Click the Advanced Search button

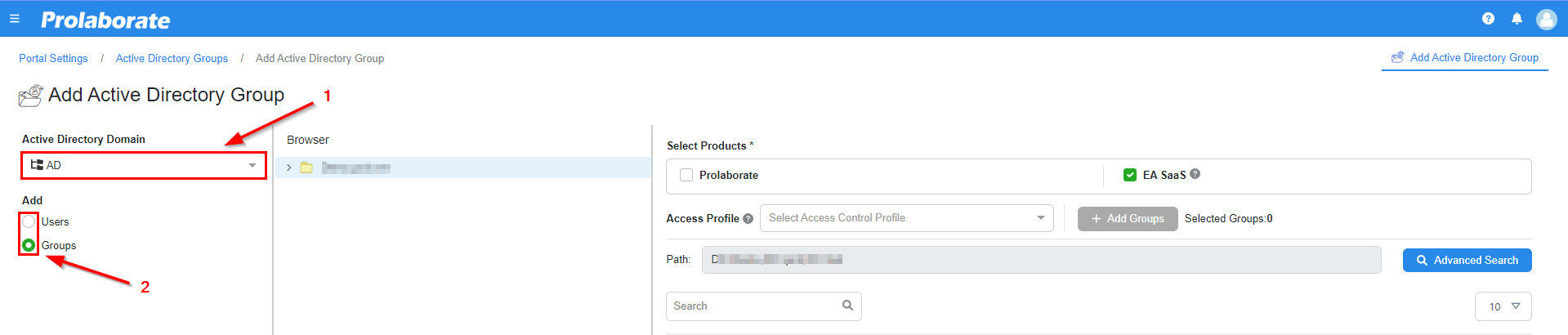point(1467,260)
